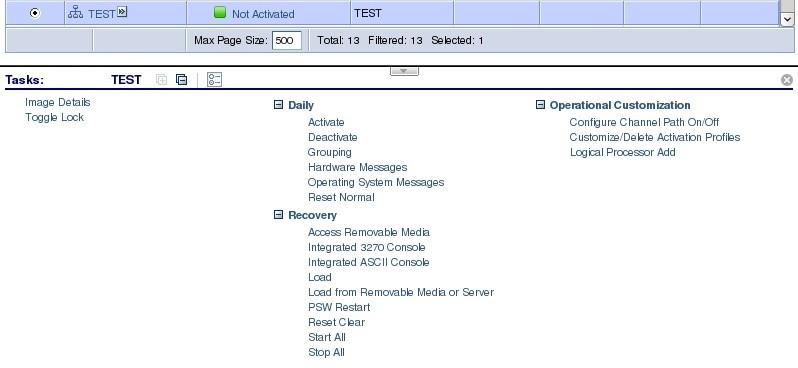Open Hardware Messages

click(357, 167)
